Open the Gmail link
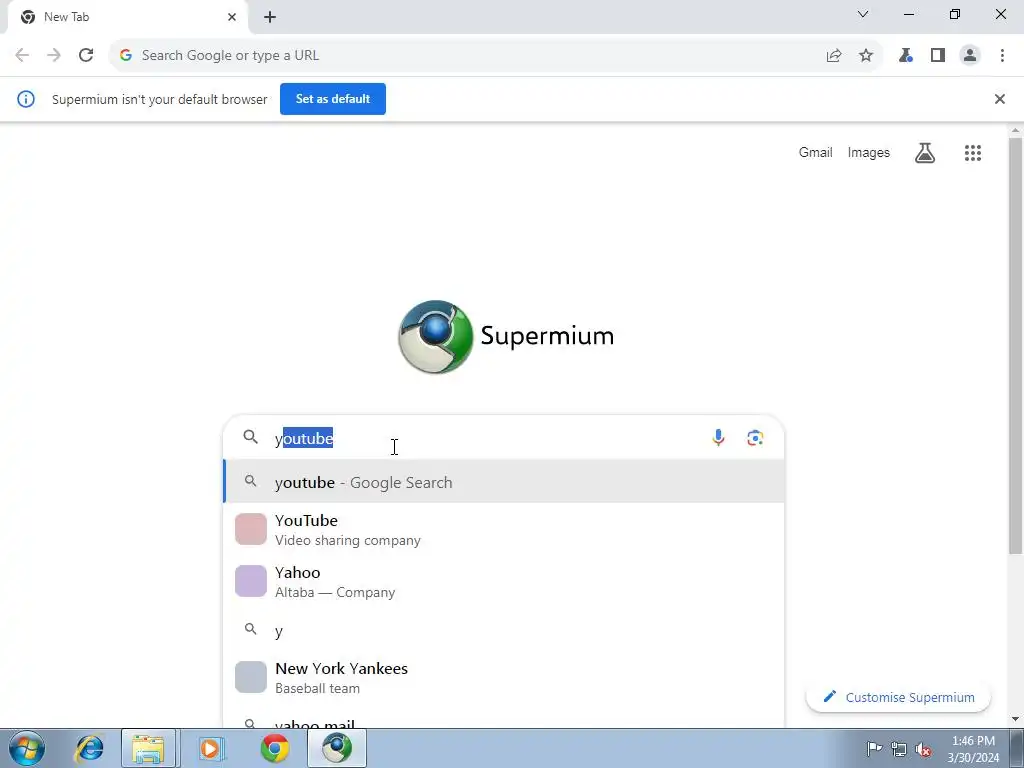 click(x=816, y=153)
